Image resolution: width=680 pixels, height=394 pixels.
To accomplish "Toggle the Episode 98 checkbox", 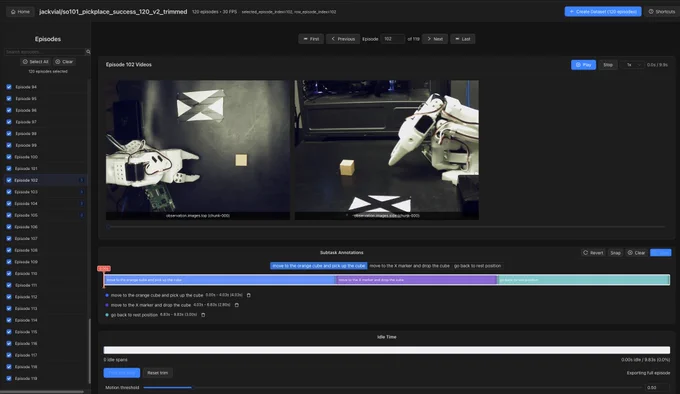I will point(9,134).
